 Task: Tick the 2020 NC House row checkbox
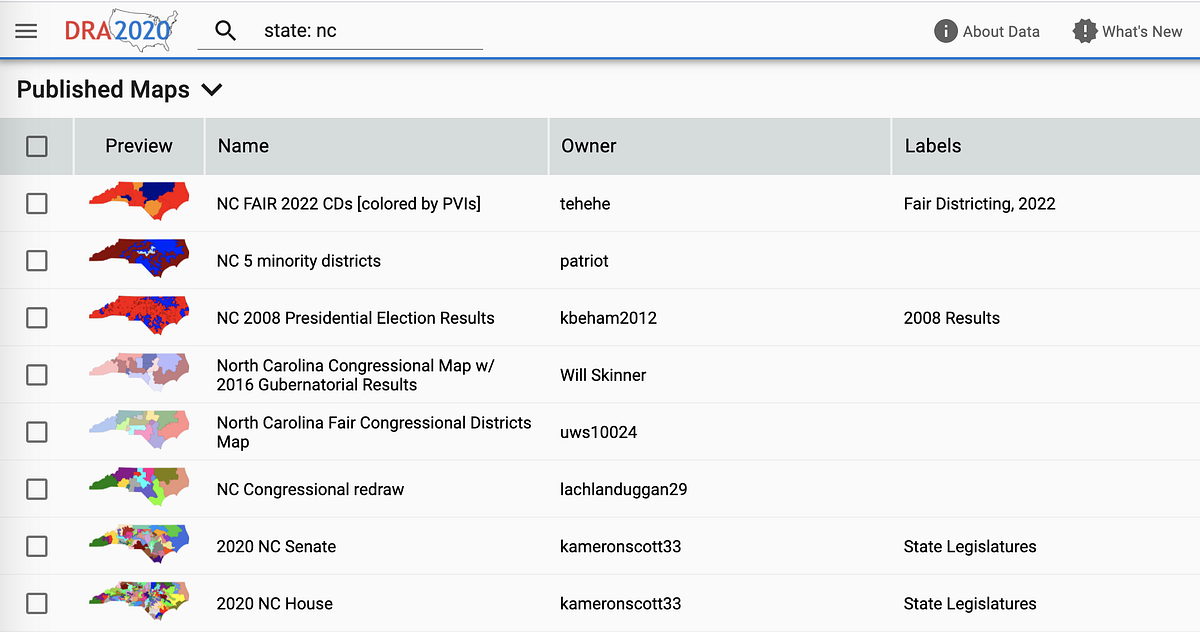[37, 603]
